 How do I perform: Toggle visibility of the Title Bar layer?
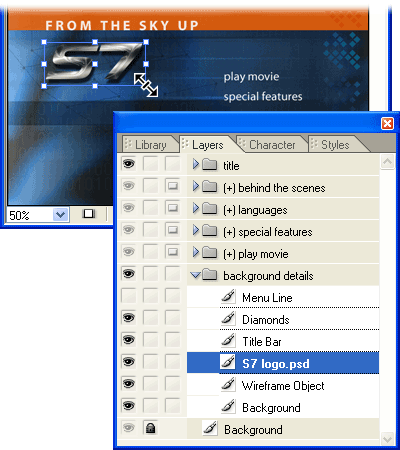[x=129, y=340]
